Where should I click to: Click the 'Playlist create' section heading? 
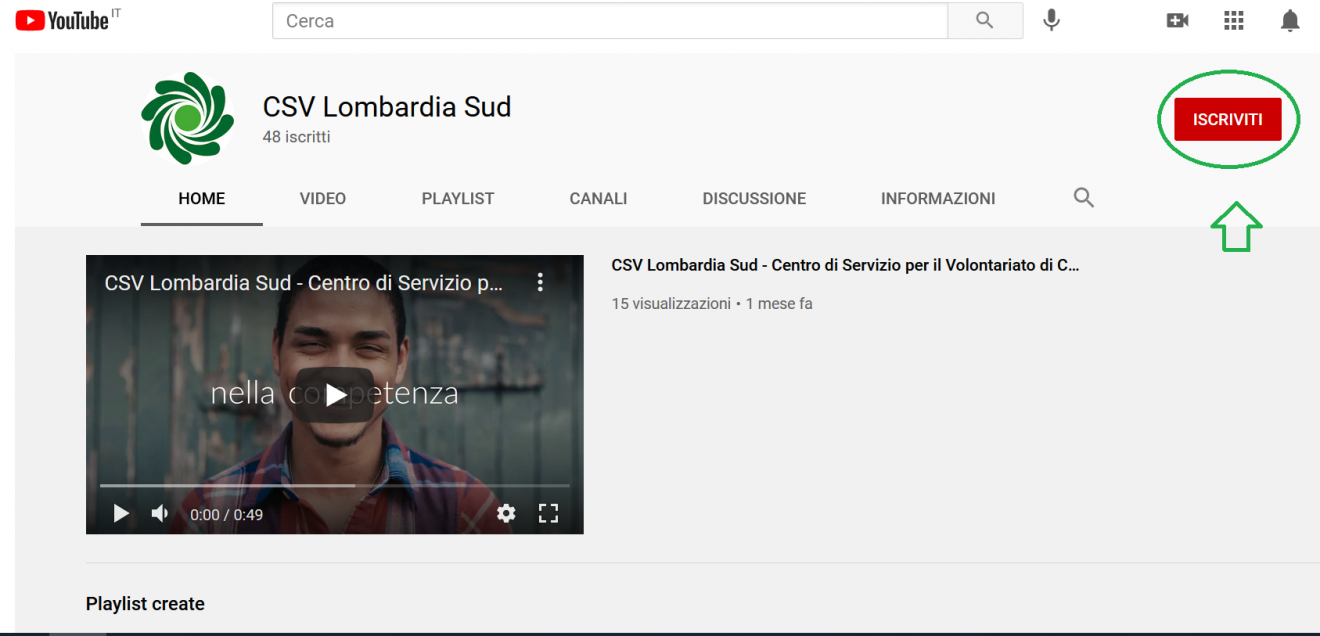click(145, 604)
